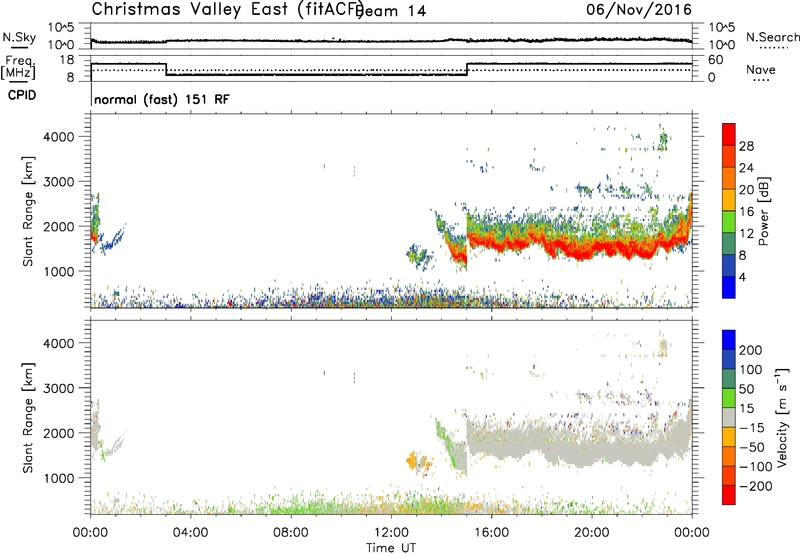Image resolution: width=800 pixels, height=554 pixels.
Task: Click the red velocity swatch below -200
Action: coord(729,495)
